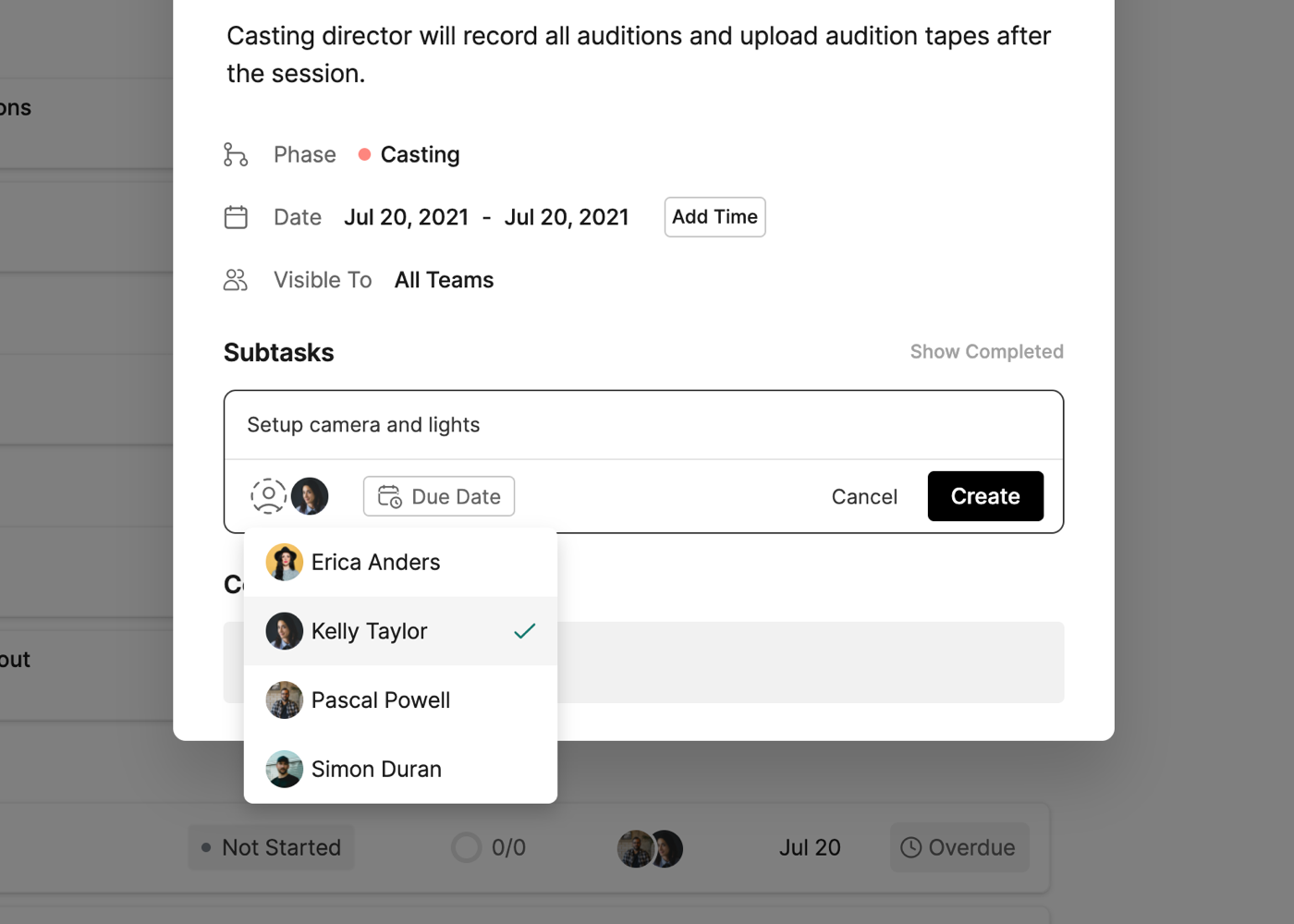Open the Casting phase dropdown
Viewport: 1294px width, 924px height.
click(409, 154)
